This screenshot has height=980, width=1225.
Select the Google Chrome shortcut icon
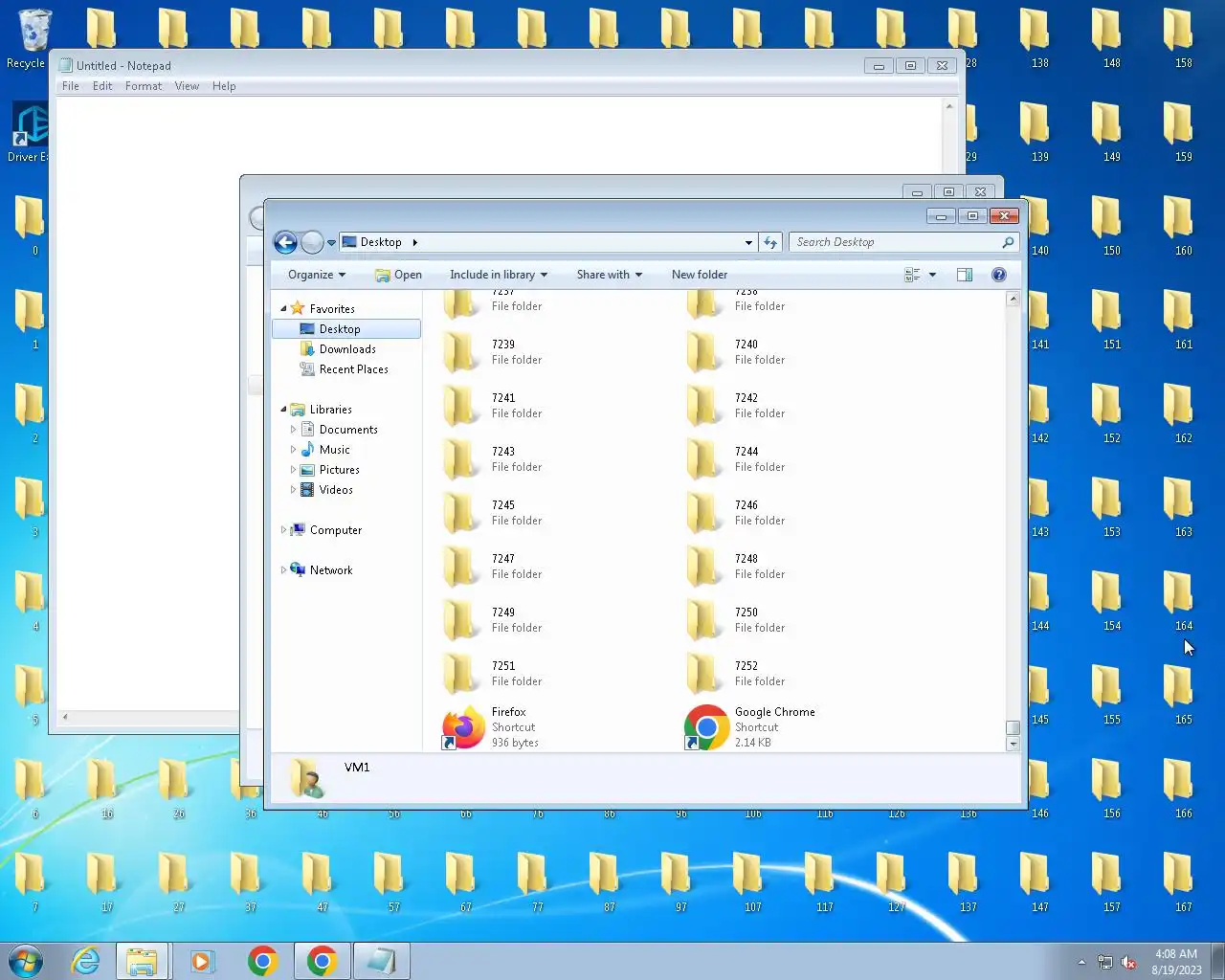coord(706,727)
